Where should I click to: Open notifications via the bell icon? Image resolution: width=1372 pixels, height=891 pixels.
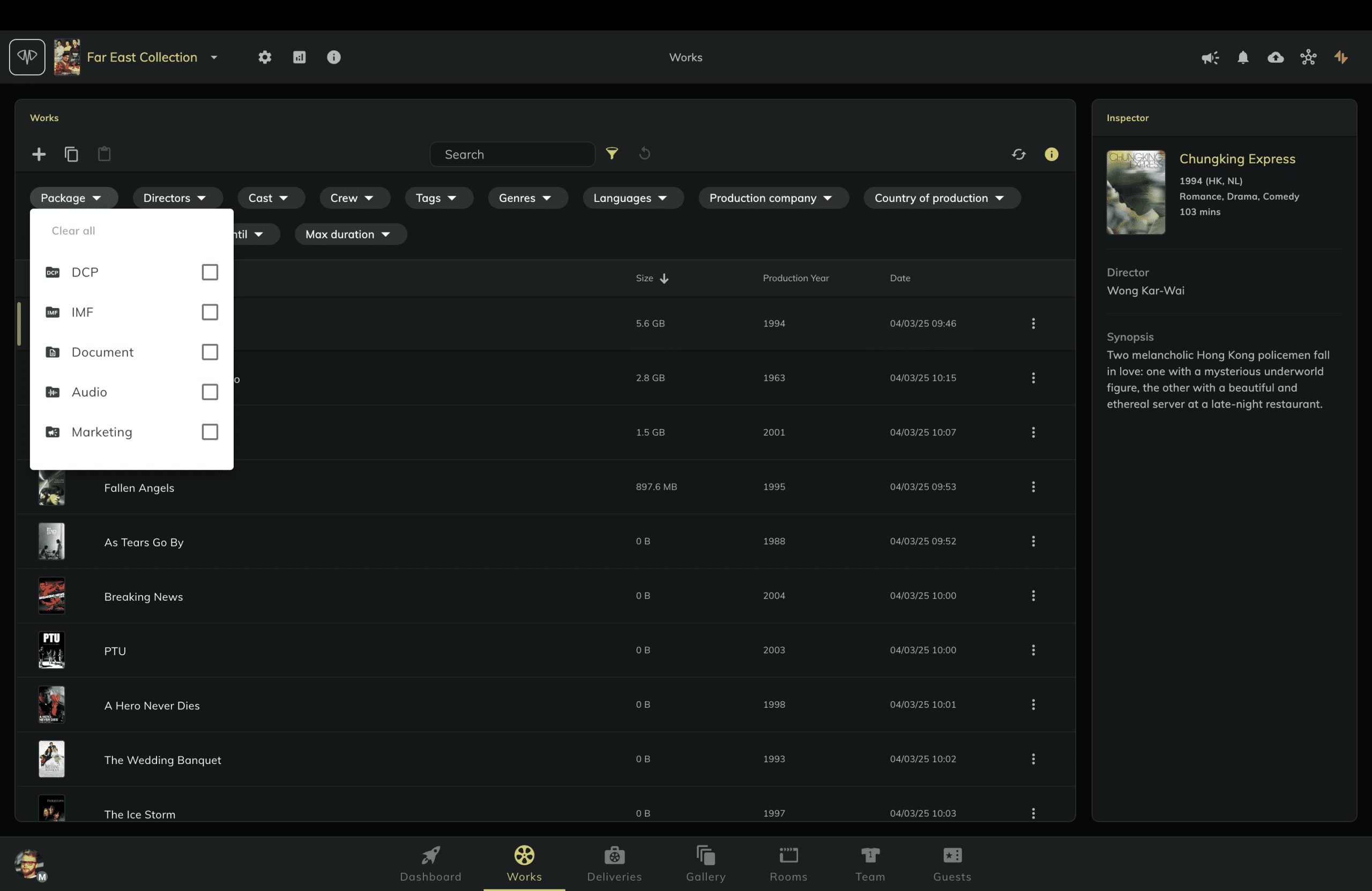[1243, 57]
